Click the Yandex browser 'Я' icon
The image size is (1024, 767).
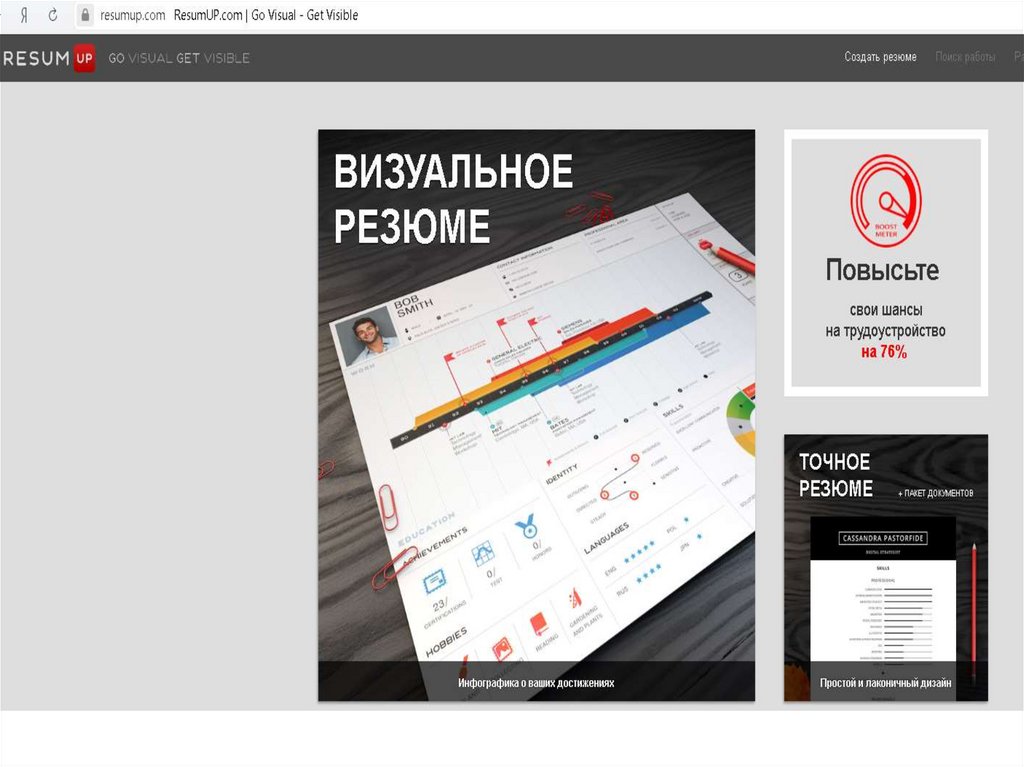click(x=24, y=15)
